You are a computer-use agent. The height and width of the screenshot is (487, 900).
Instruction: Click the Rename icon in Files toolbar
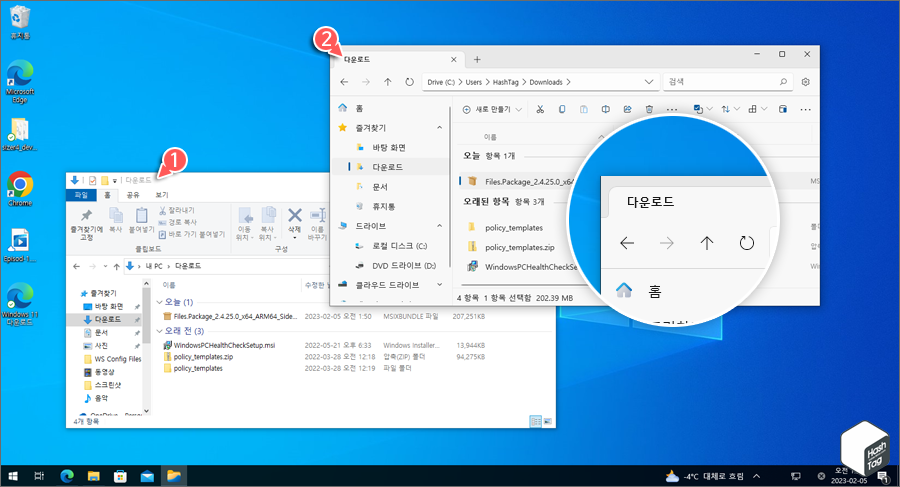coord(606,109)
